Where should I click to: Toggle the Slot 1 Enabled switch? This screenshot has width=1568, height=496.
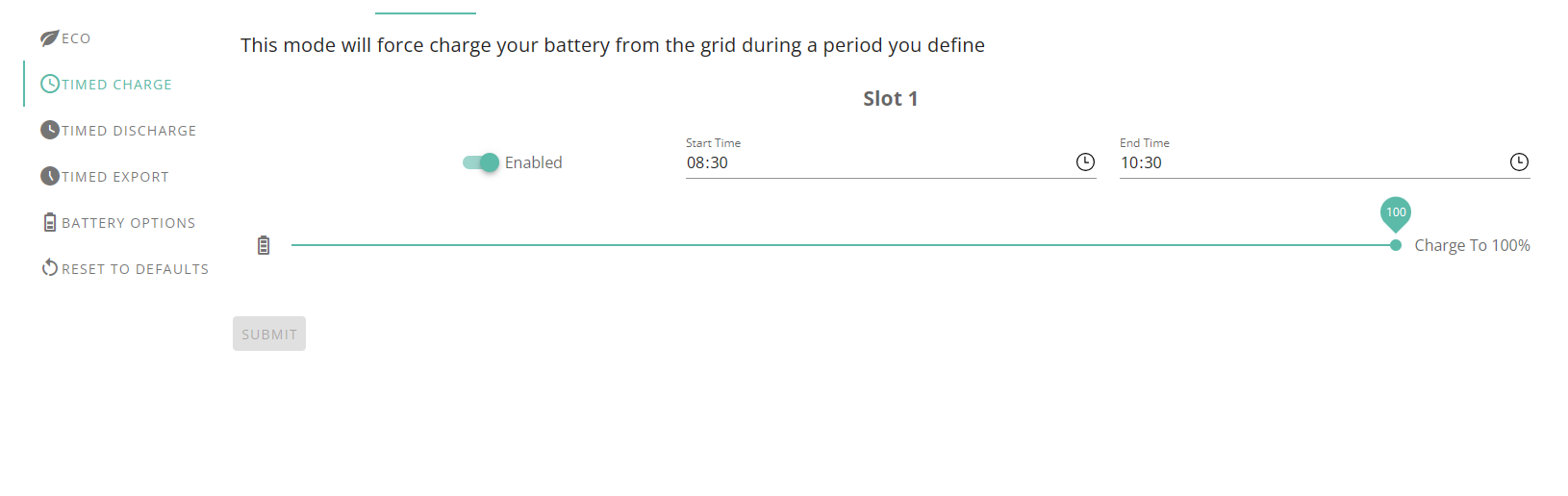(x=481, y=162)
